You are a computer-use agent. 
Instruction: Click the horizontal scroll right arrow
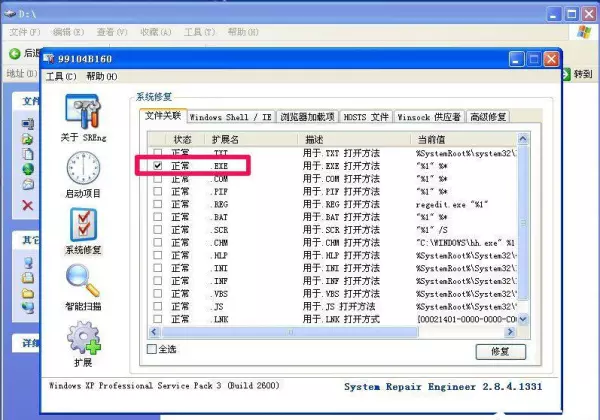click(510, 332)
